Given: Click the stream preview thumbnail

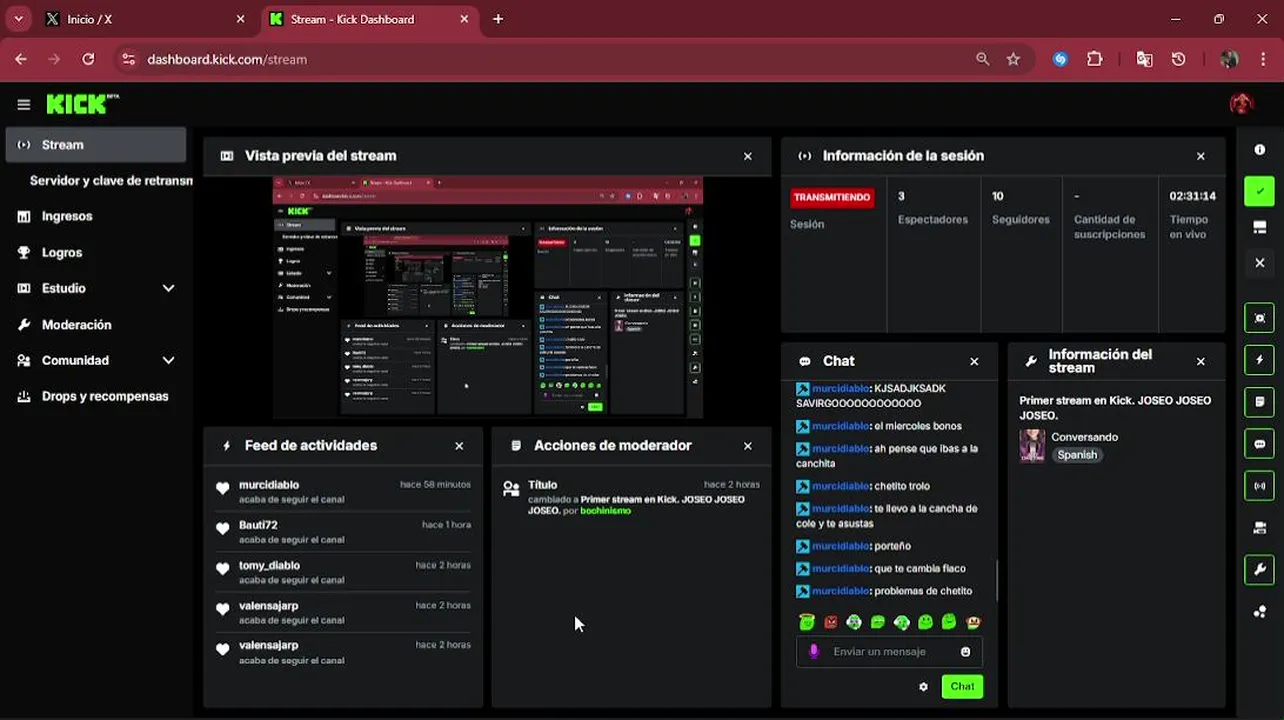Looking at the screenshot, I should (x=488, y=298).
